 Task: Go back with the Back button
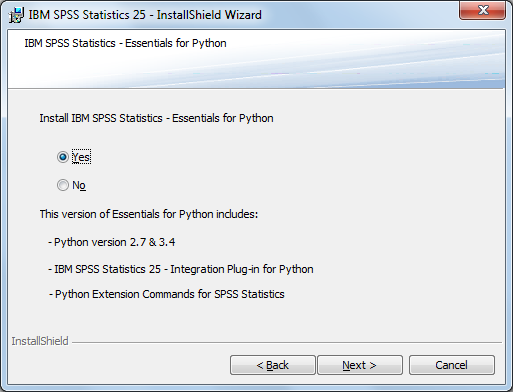click(273, 365)
